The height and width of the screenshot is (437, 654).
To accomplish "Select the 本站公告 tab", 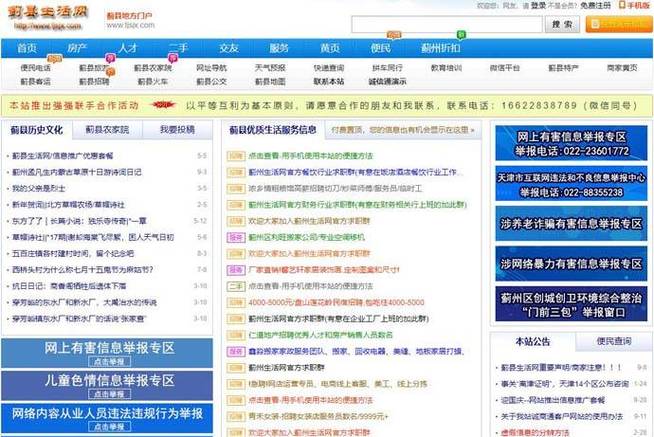I will (533, 342).
